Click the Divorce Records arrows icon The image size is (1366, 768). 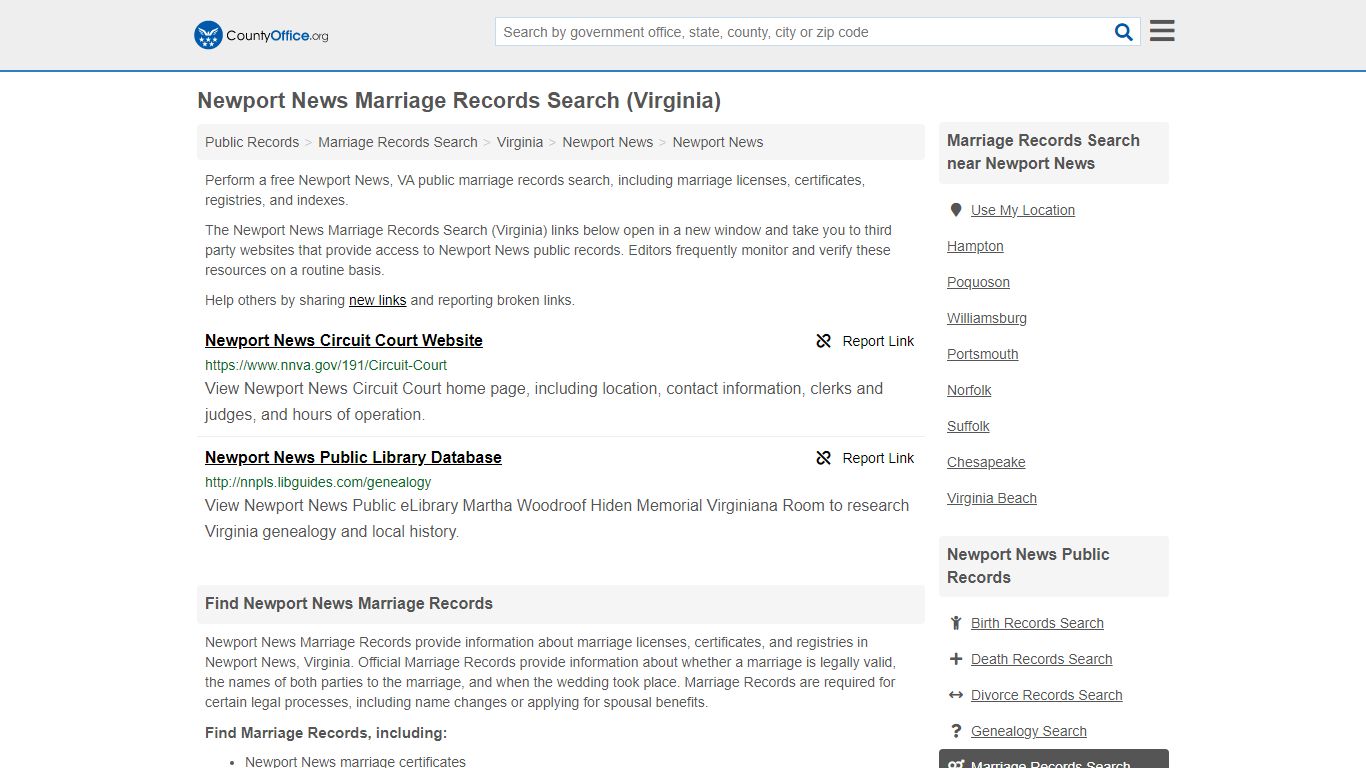point(956,695)
